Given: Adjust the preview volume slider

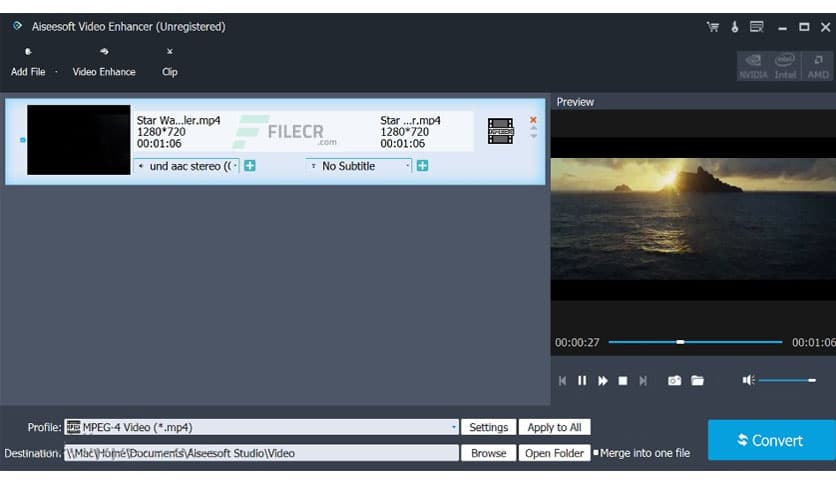Looking at the screenshot, I should coord(787,380).
